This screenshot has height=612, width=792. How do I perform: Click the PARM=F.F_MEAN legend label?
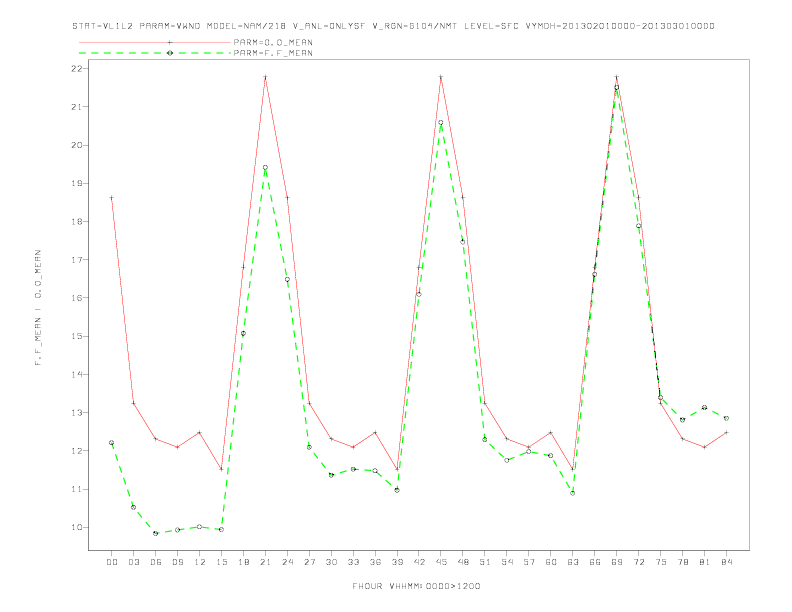pos(273,53)
